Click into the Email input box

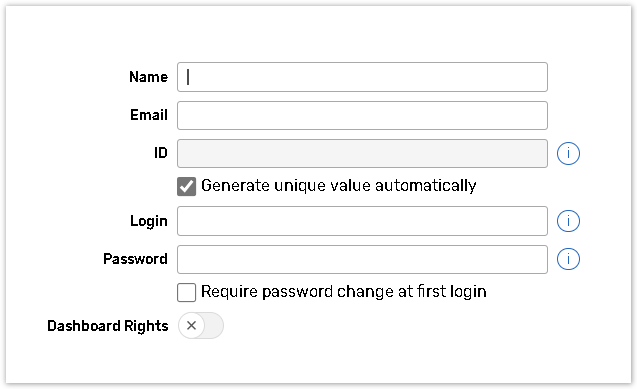(362, 116)
